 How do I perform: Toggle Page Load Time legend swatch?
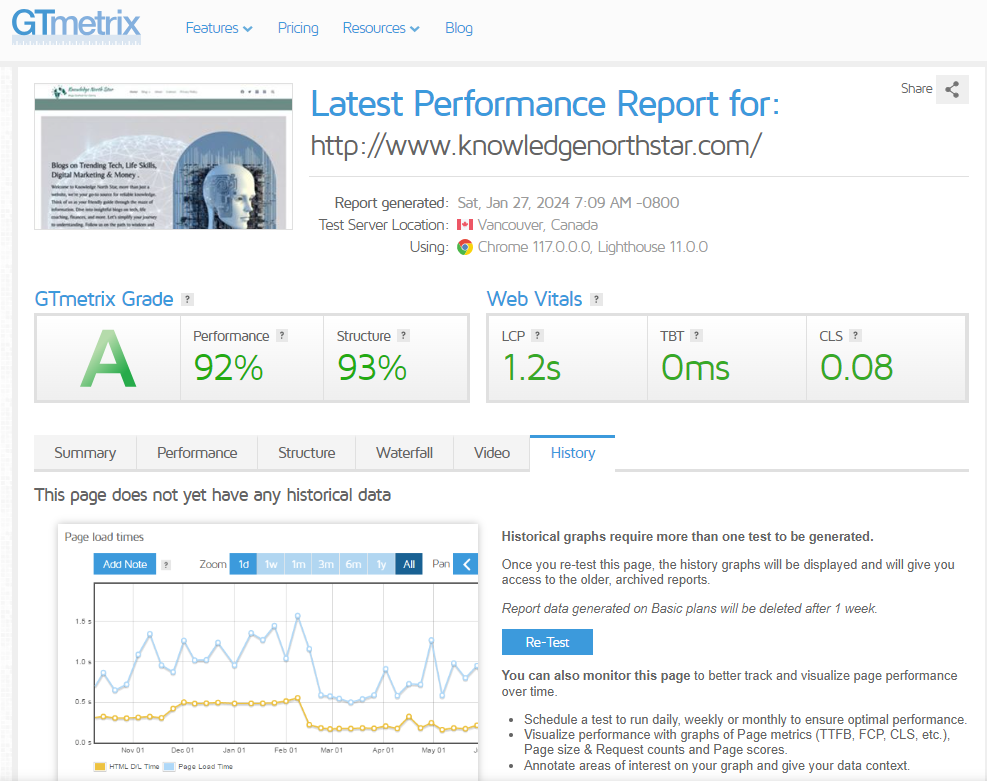(x=169, y=767)
